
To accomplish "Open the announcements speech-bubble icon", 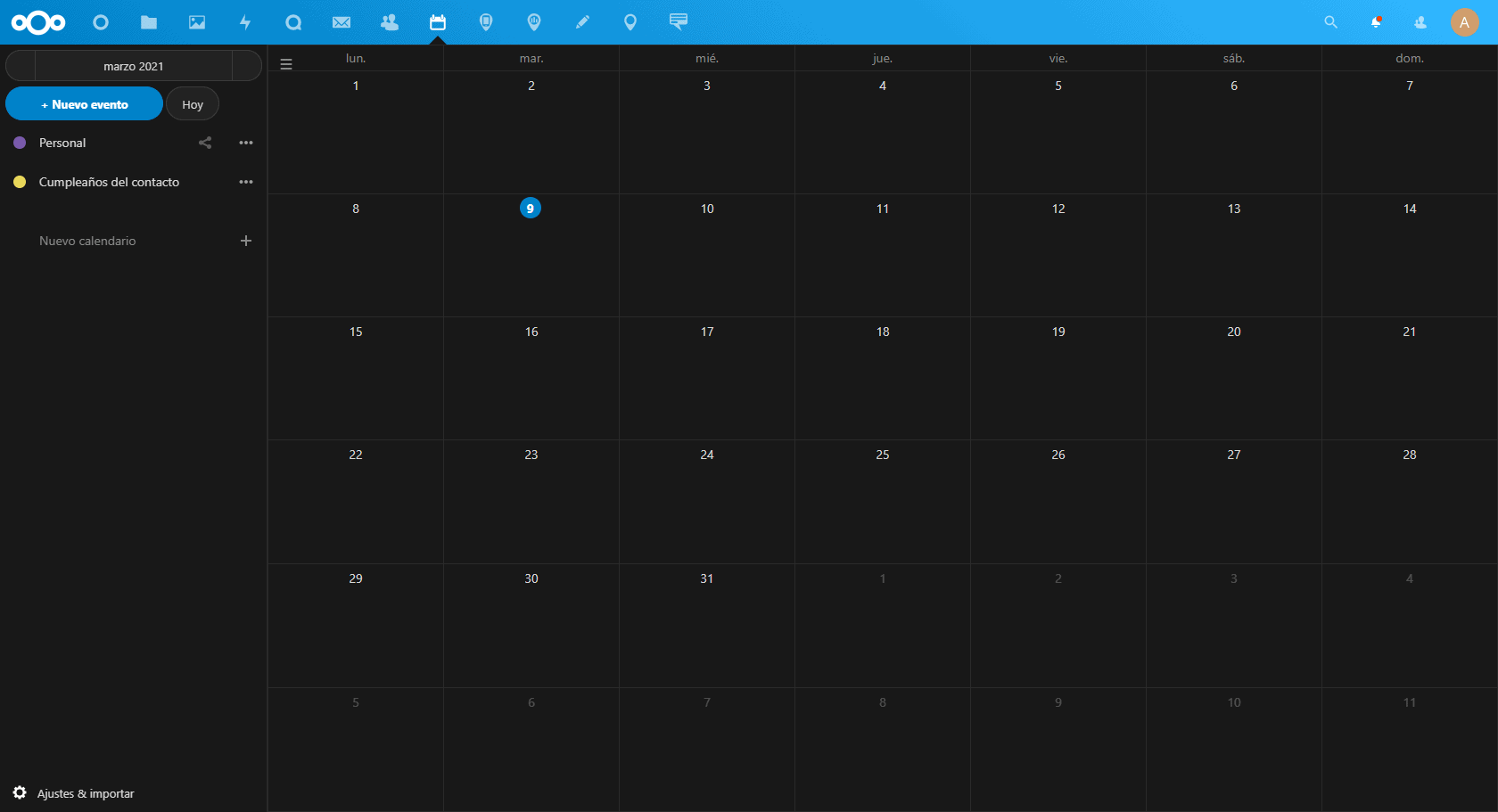I will [679, 22].
